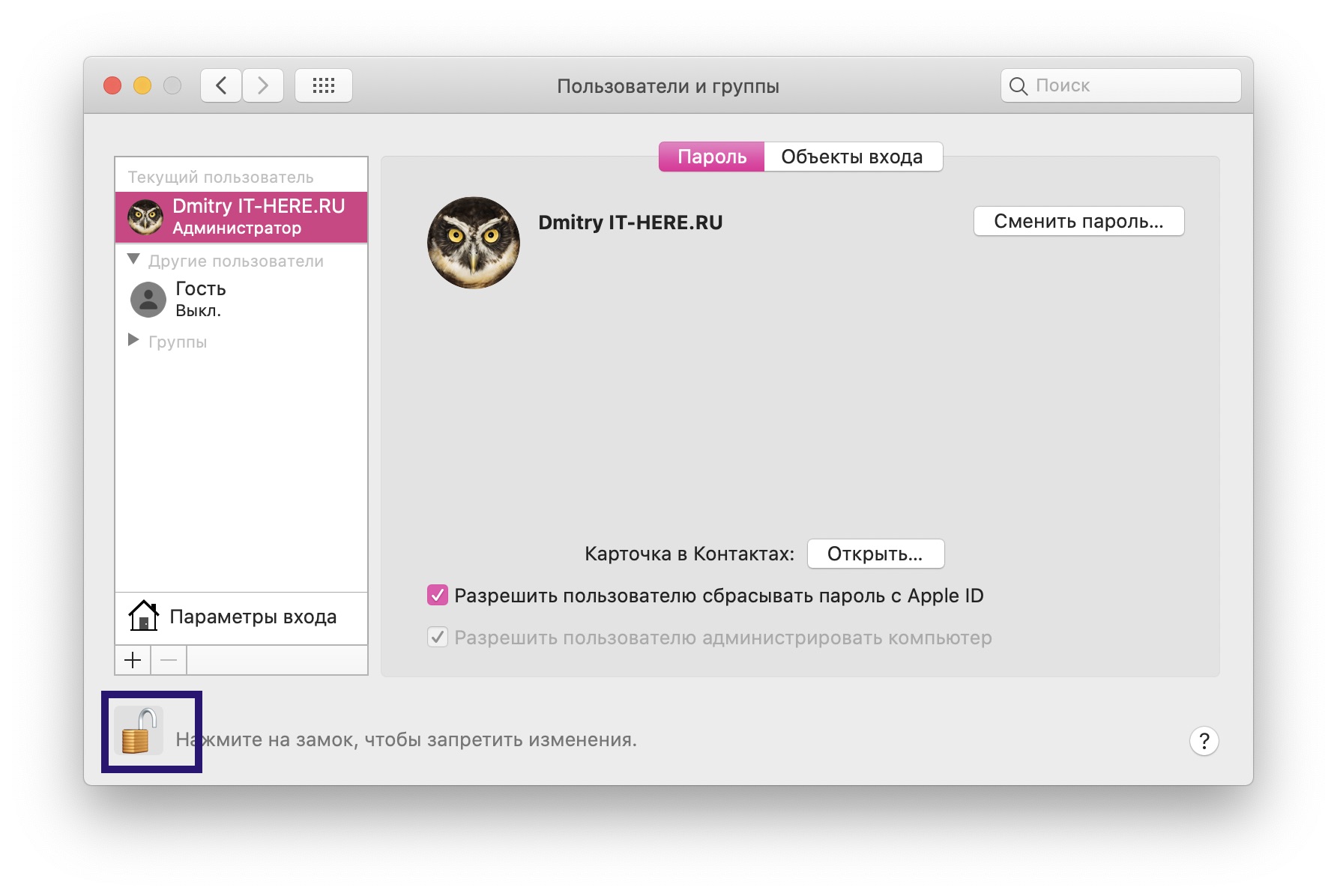1337x896 pixels.
Task: Click the help question mark button
Action: point(1204,741)
